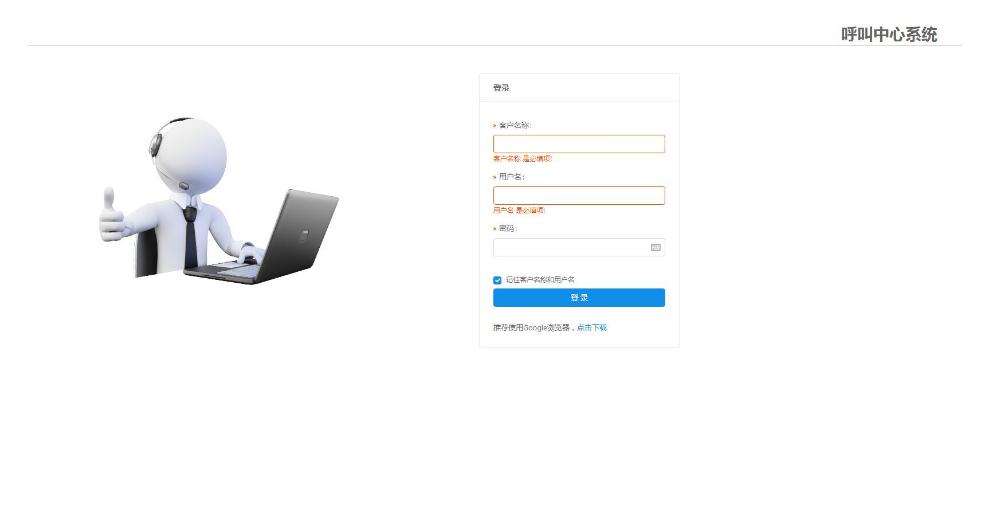This screenshot has height=510, width=984.
Task: Click the 客户名称 required error message
Action: coord(523,159)
